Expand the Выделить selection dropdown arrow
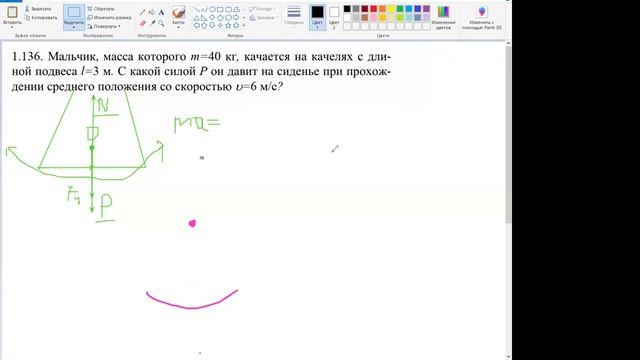Screen dimensions: 640x360 pos(74,27)
